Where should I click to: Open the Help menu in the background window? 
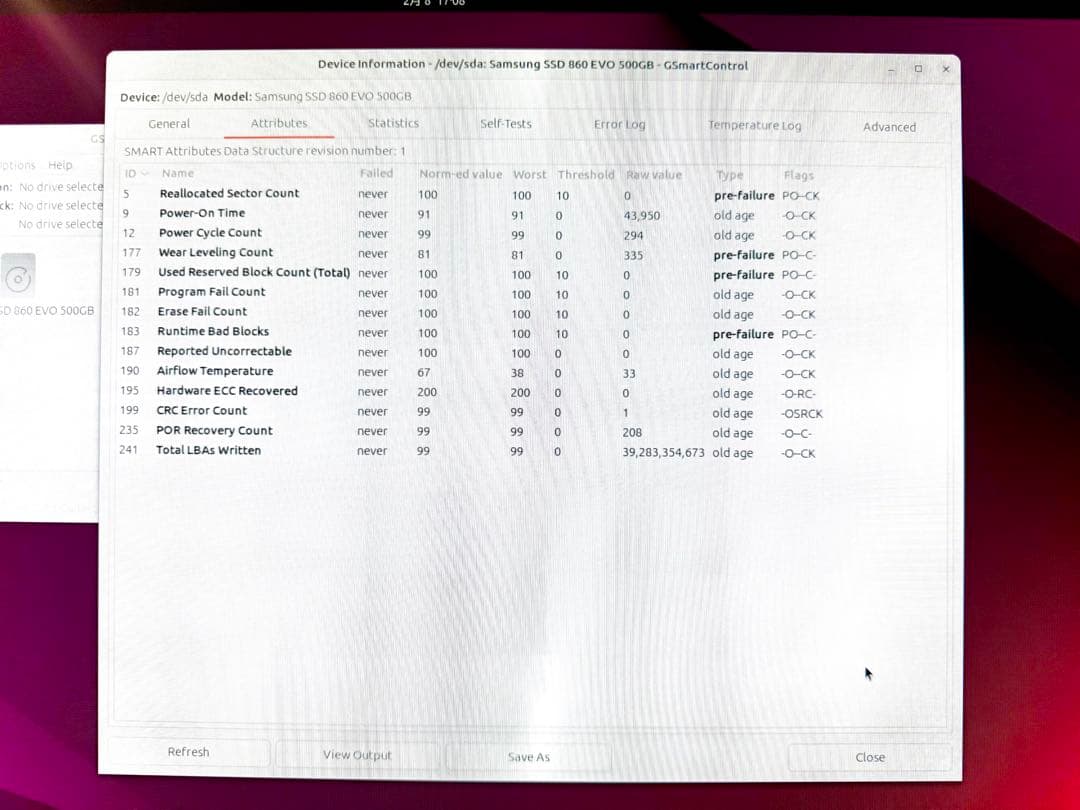60,165
